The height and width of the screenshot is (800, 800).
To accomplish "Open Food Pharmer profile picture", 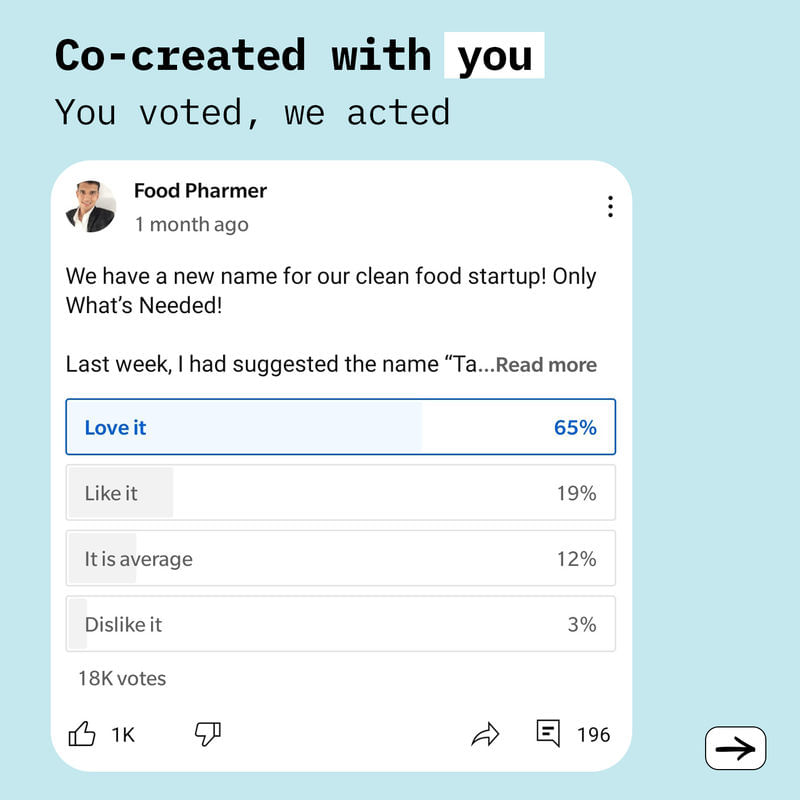I will (91, 206).
